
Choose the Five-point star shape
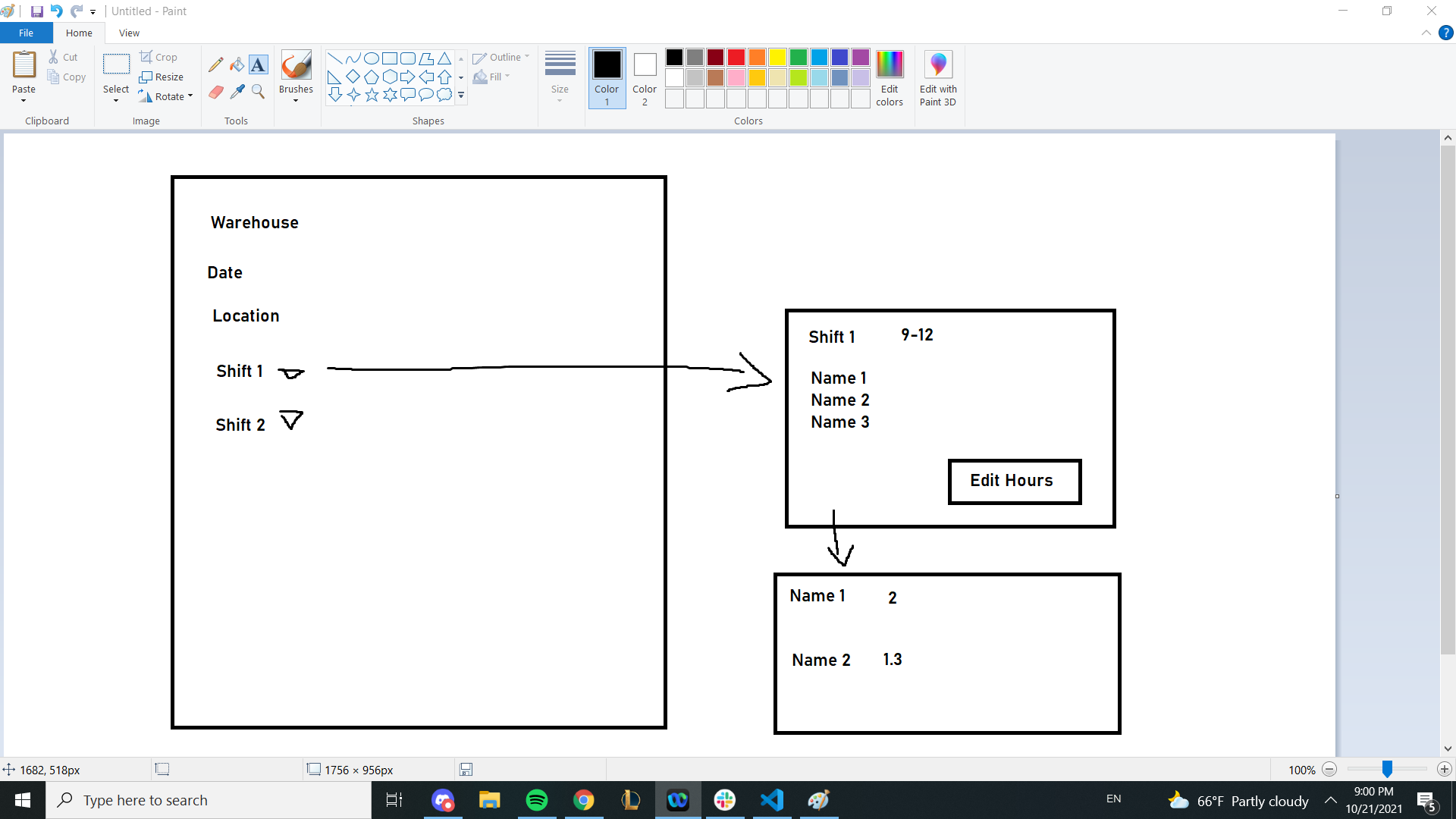pyautogui.click(x=371, y=95)
